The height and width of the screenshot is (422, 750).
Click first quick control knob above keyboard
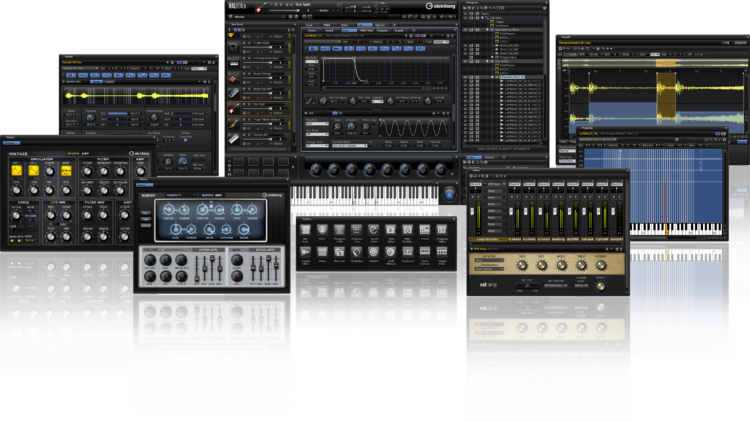pyautogui.click(x=316, y=169)
